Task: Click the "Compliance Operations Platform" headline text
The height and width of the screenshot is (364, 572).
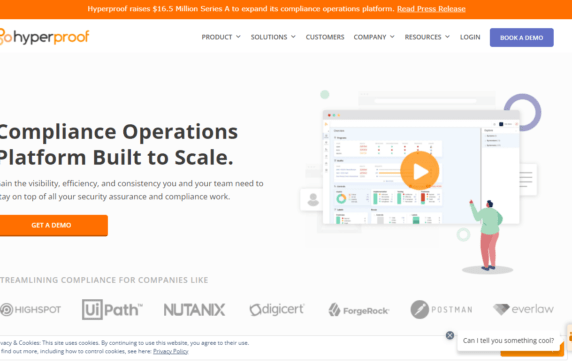Action: (119, 144)
